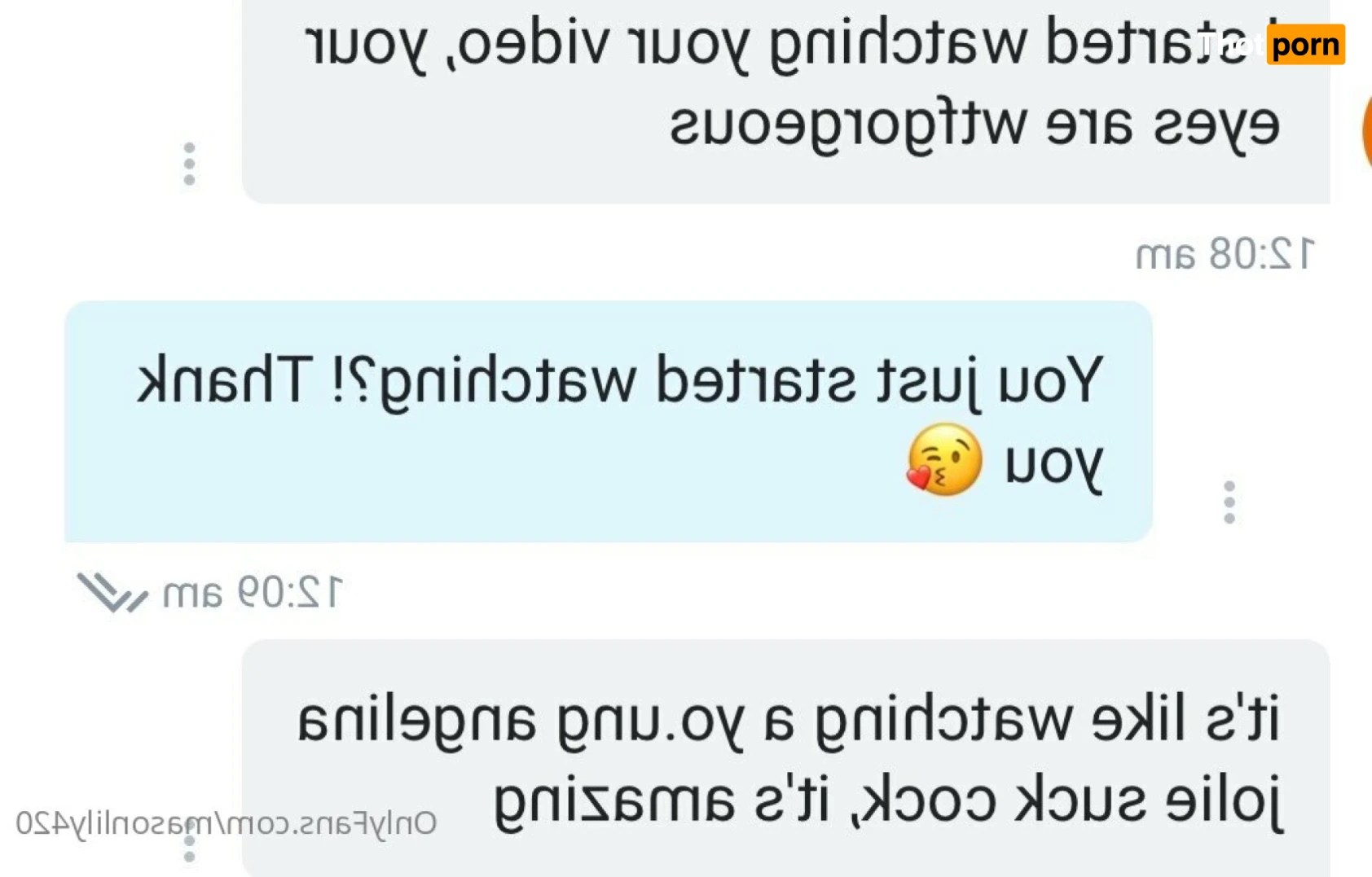Open three-dot menu beside the bottom gray message

click(x=189, y=841)
